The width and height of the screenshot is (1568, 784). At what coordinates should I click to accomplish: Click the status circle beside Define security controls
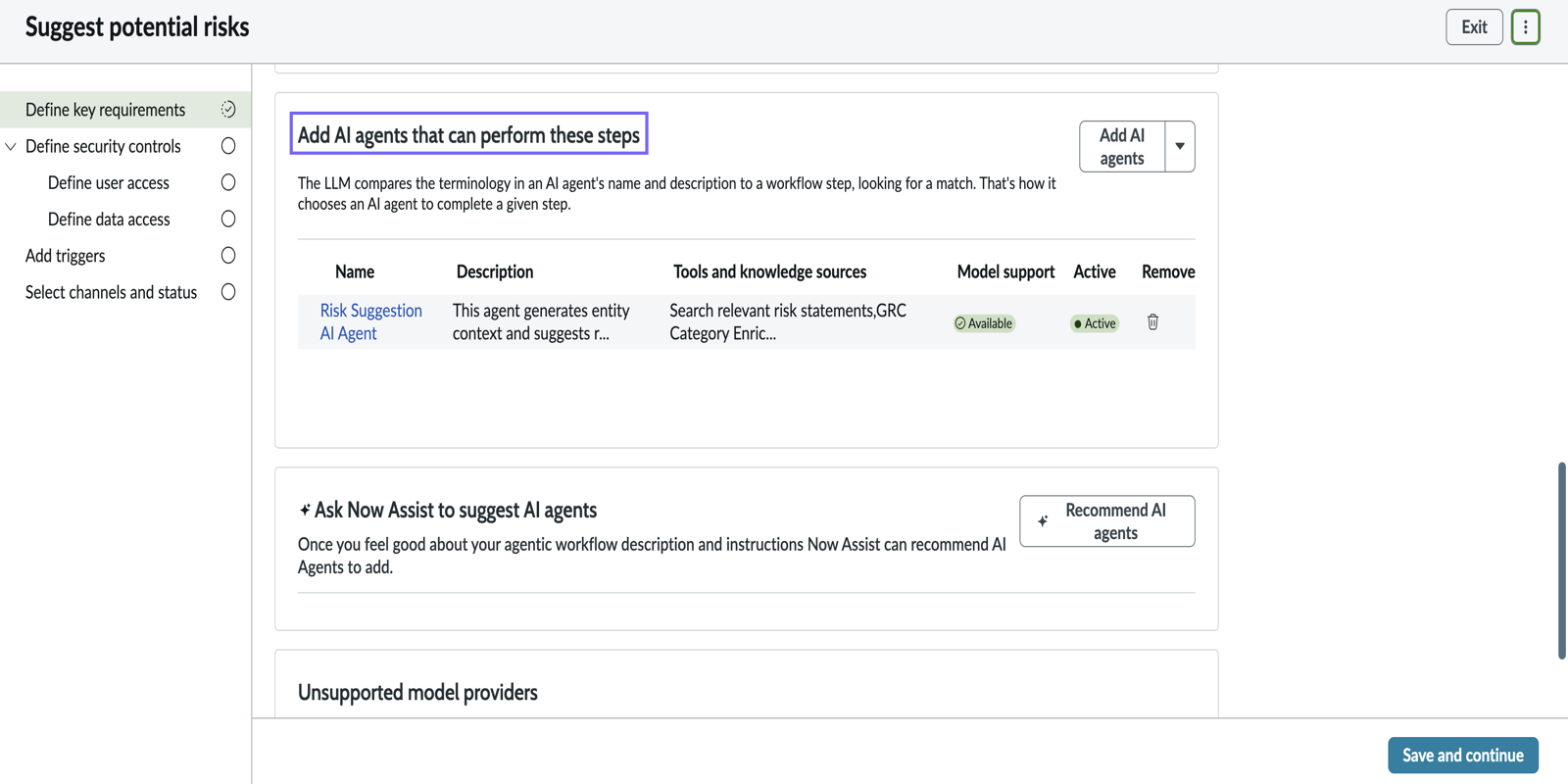pos(228,146)
